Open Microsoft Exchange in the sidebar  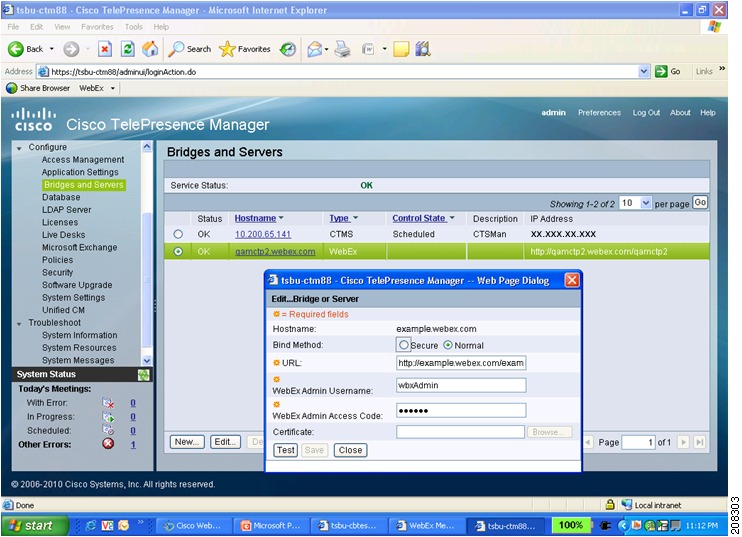[x=80, y=247]
